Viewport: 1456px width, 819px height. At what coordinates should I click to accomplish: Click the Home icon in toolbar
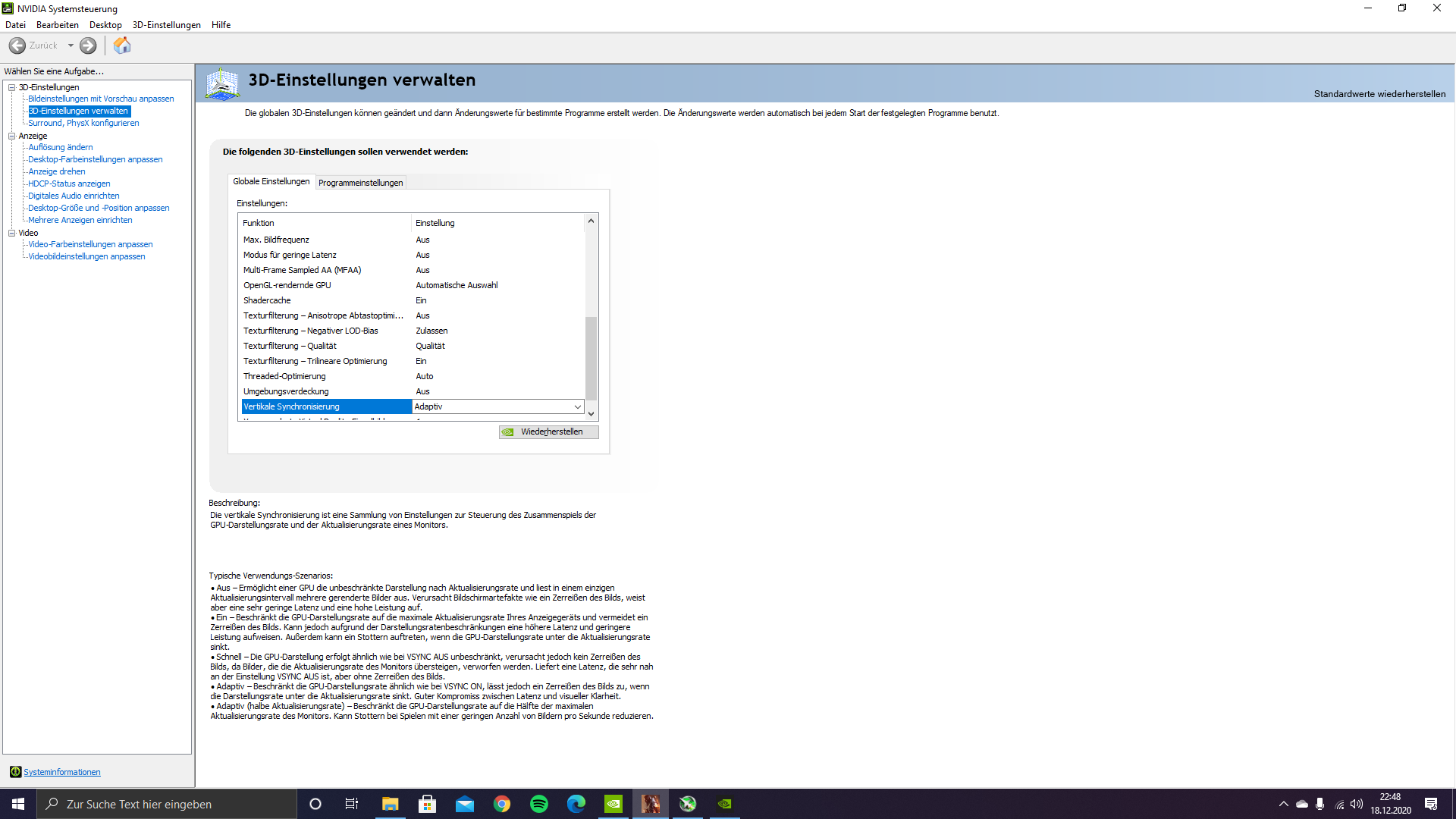pos(122,45)
